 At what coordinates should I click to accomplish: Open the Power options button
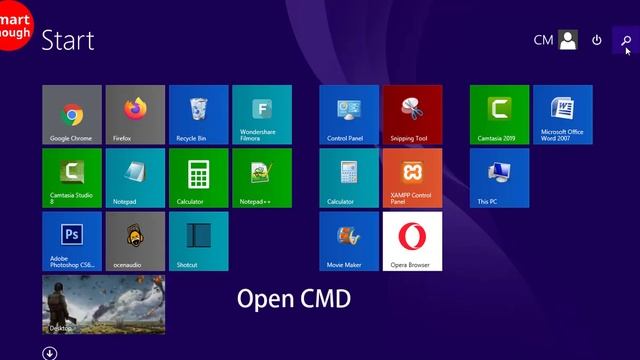pyautogui.click(x=597, y=40)
